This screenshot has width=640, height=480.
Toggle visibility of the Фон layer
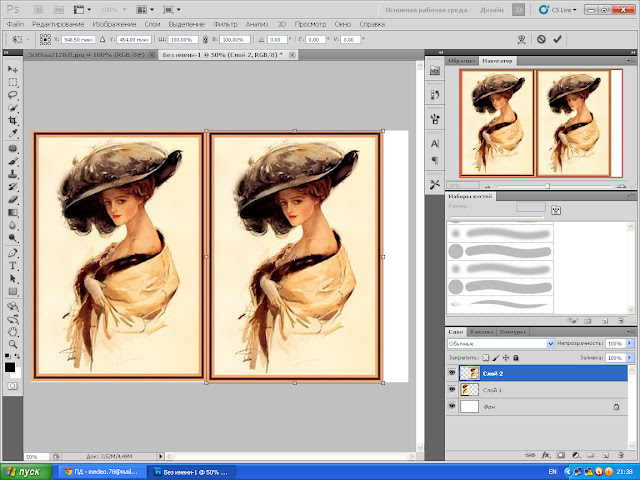[452, 407]
